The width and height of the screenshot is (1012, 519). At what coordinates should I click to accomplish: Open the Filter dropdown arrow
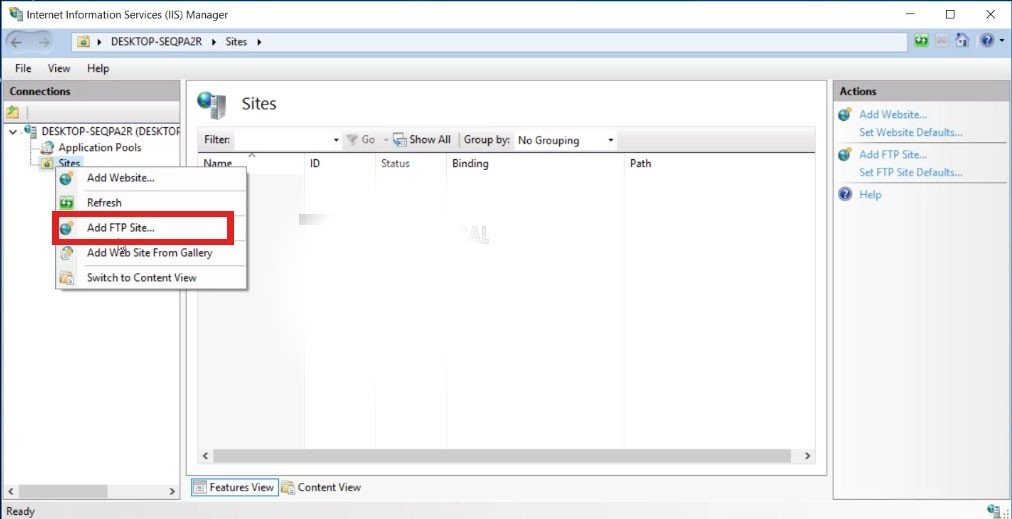[x=336, y=140]
